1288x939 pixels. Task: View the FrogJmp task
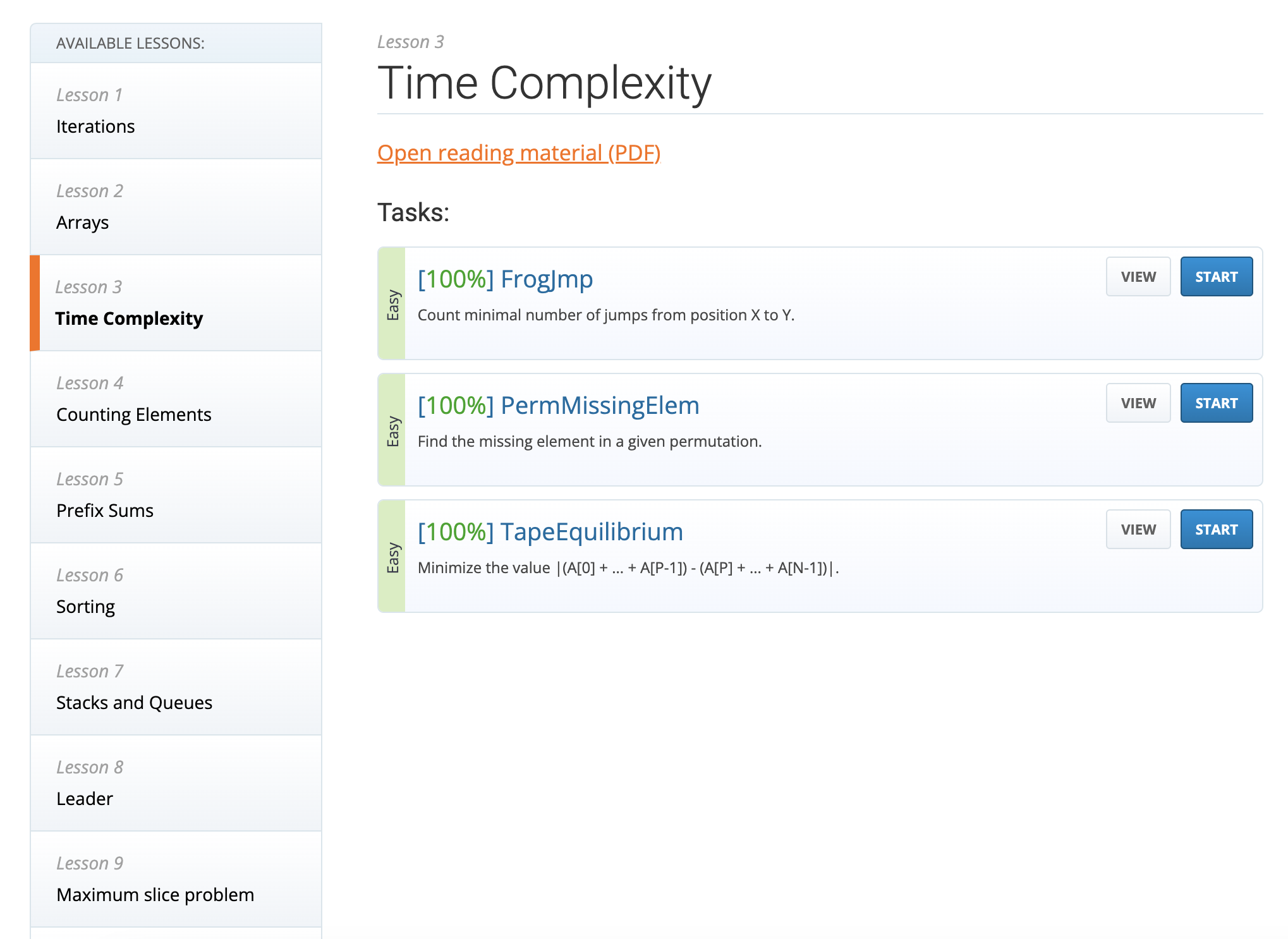click(x=1138, y=276)
